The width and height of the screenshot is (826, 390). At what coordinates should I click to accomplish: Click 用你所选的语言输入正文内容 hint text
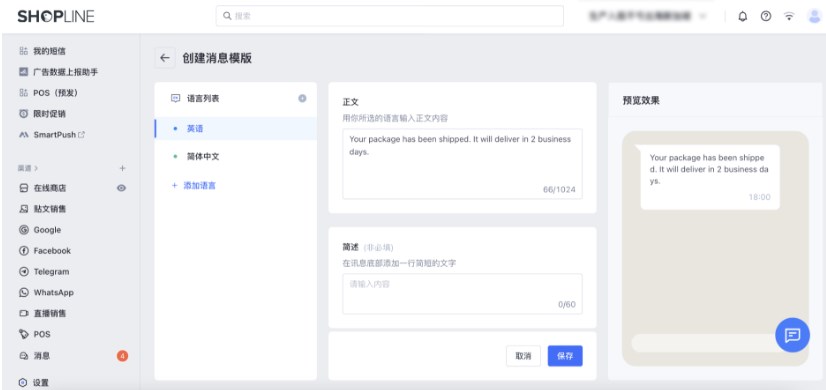[x=395, y=118]
